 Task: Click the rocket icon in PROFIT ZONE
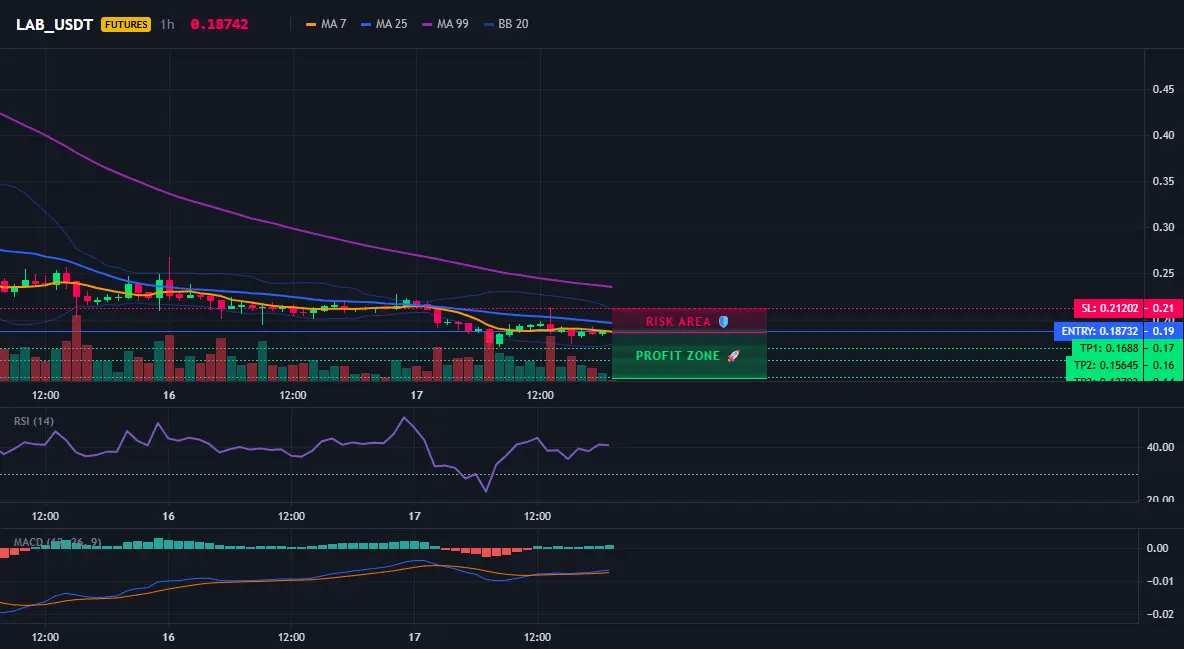[733, 356]
